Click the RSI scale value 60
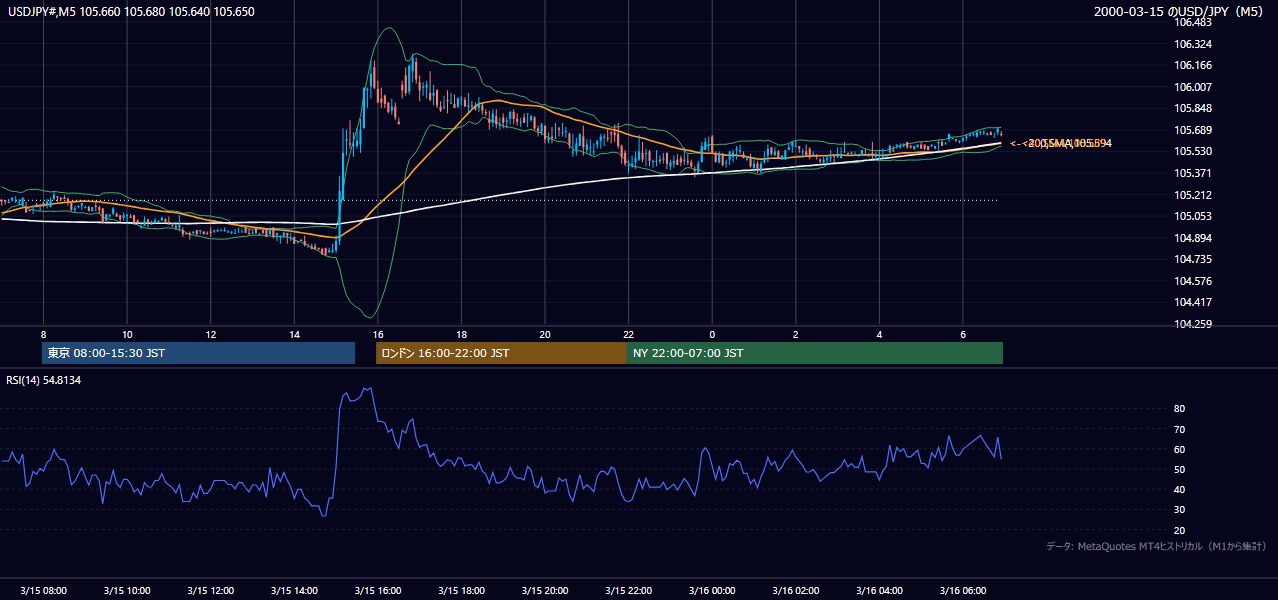Viewport: 1278px width, 600px height. [1180, 449]
